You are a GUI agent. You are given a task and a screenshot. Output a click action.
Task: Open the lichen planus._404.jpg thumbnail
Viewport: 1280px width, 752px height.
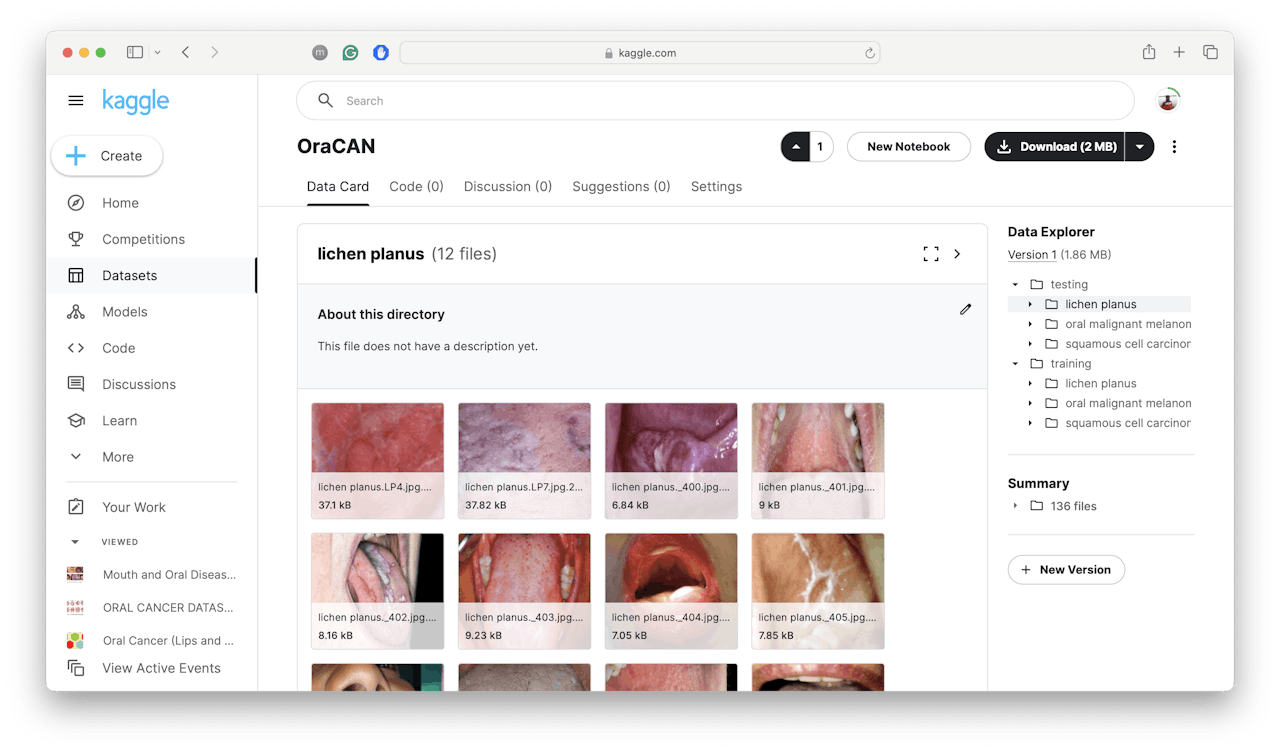(x=671, y=591)
